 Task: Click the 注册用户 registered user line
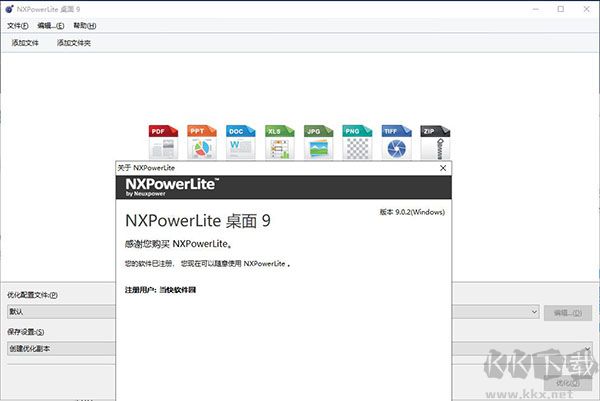click(160, 290)
